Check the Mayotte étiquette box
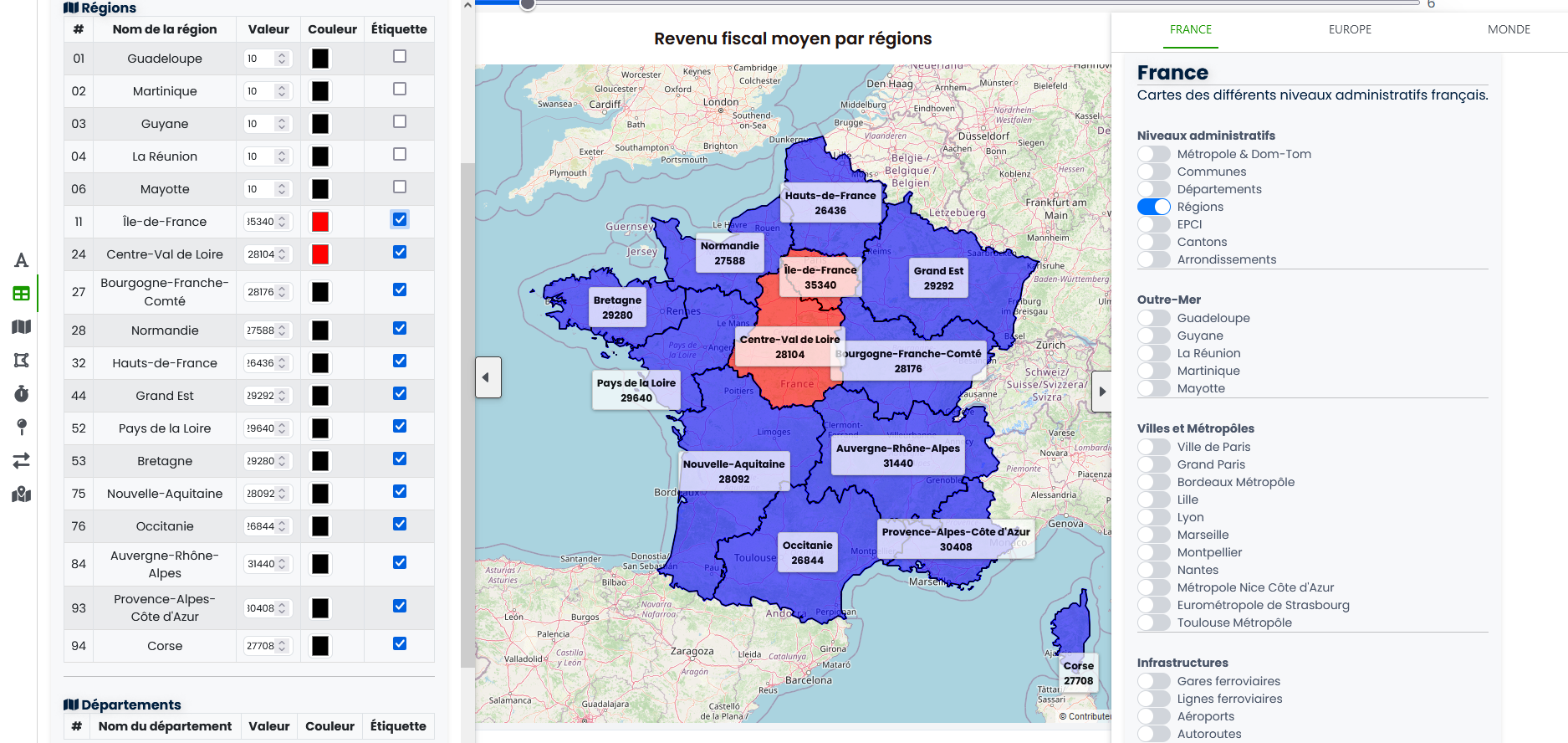The image size is (1568, 743). pos(400,187)
